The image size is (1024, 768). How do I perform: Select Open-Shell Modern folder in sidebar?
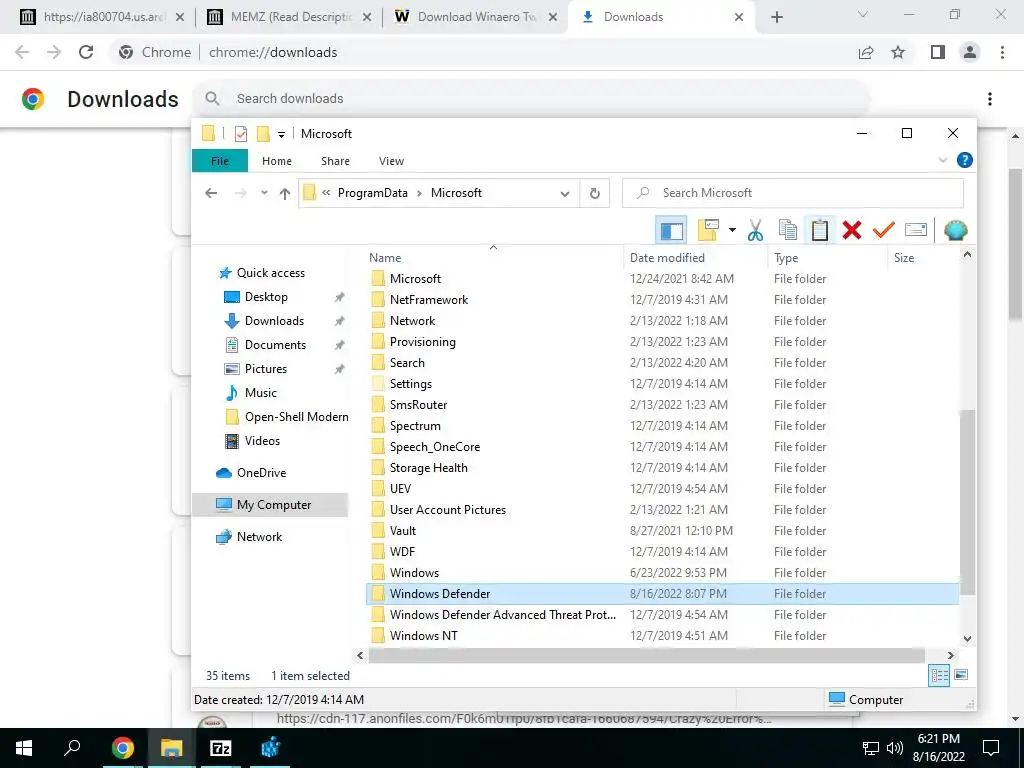[296, 417]
